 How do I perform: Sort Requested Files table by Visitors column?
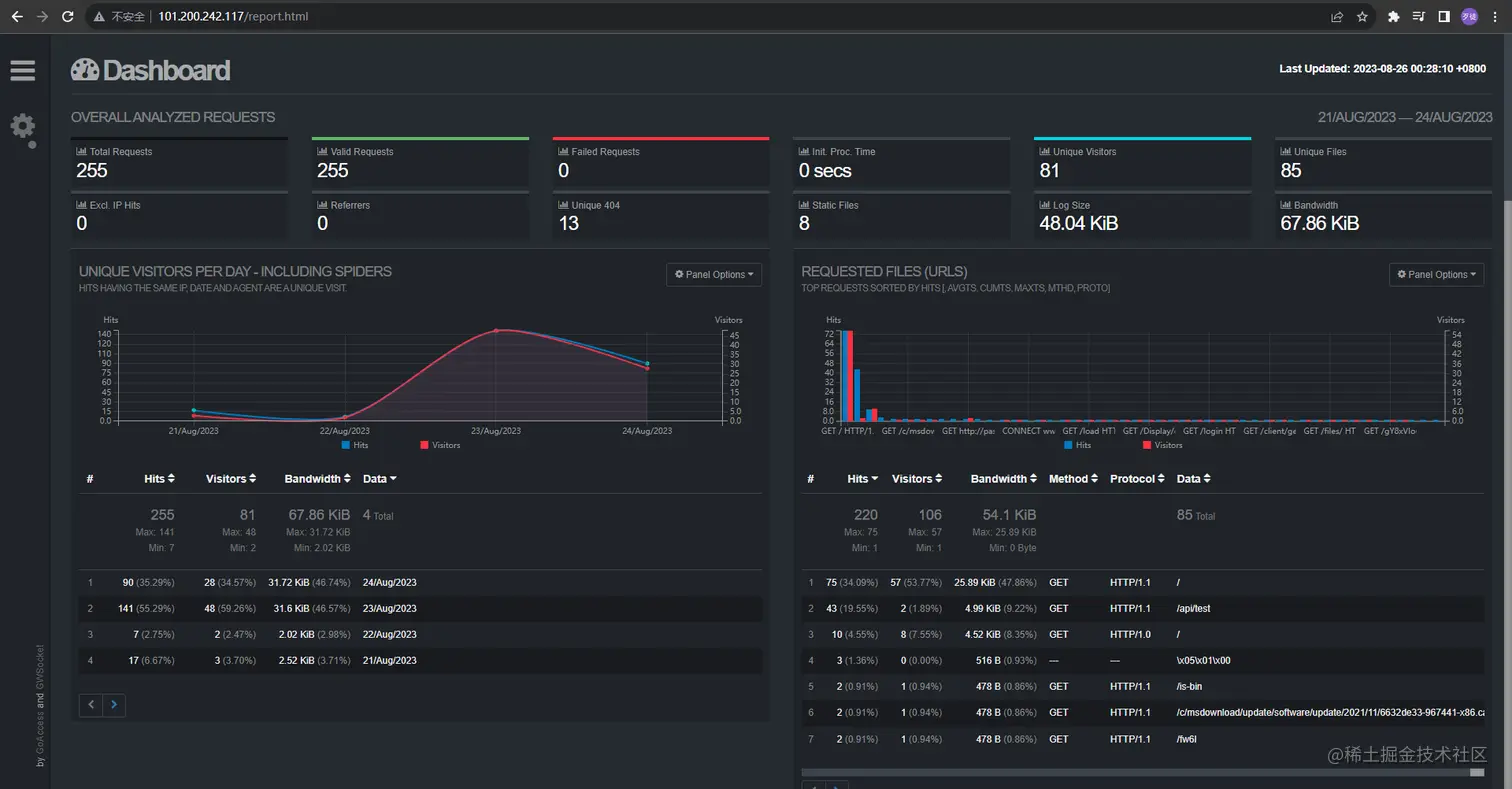click(917, 479)
